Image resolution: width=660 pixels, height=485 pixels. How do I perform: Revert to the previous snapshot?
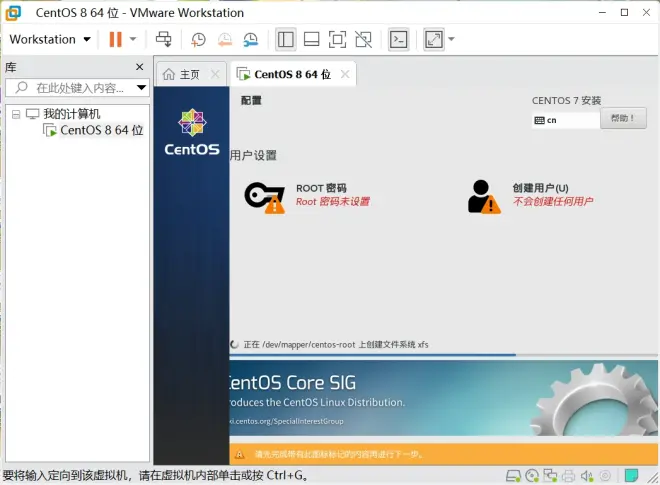tap(225, 40)
